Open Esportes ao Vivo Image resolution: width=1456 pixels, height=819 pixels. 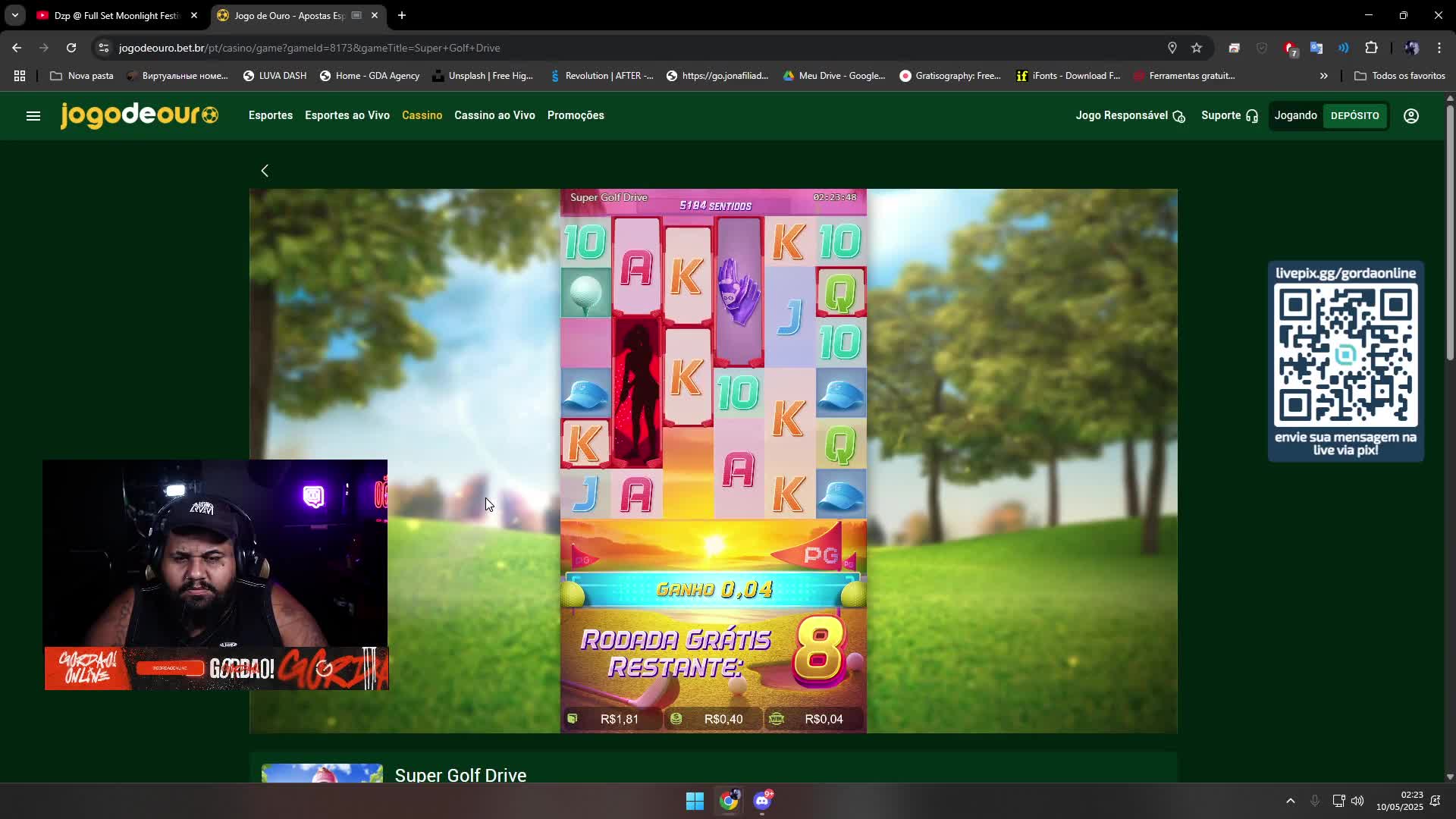coord(347,115)
